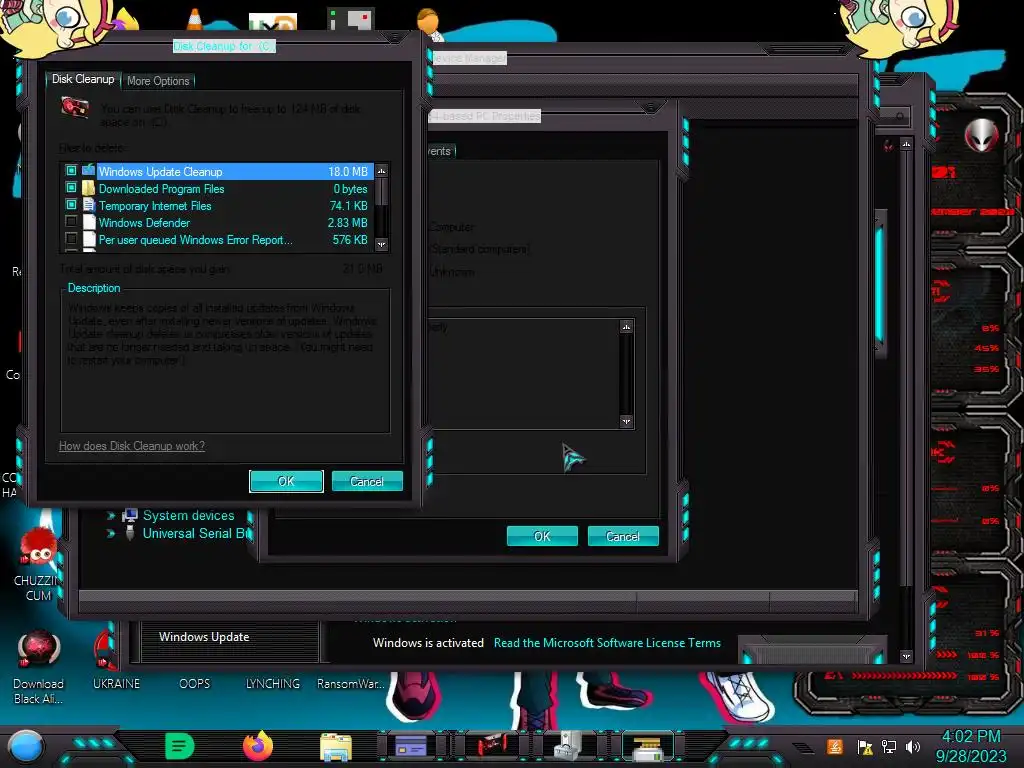Open the green chat app on taskbar
1024x768 pixels.
(180, 746)
